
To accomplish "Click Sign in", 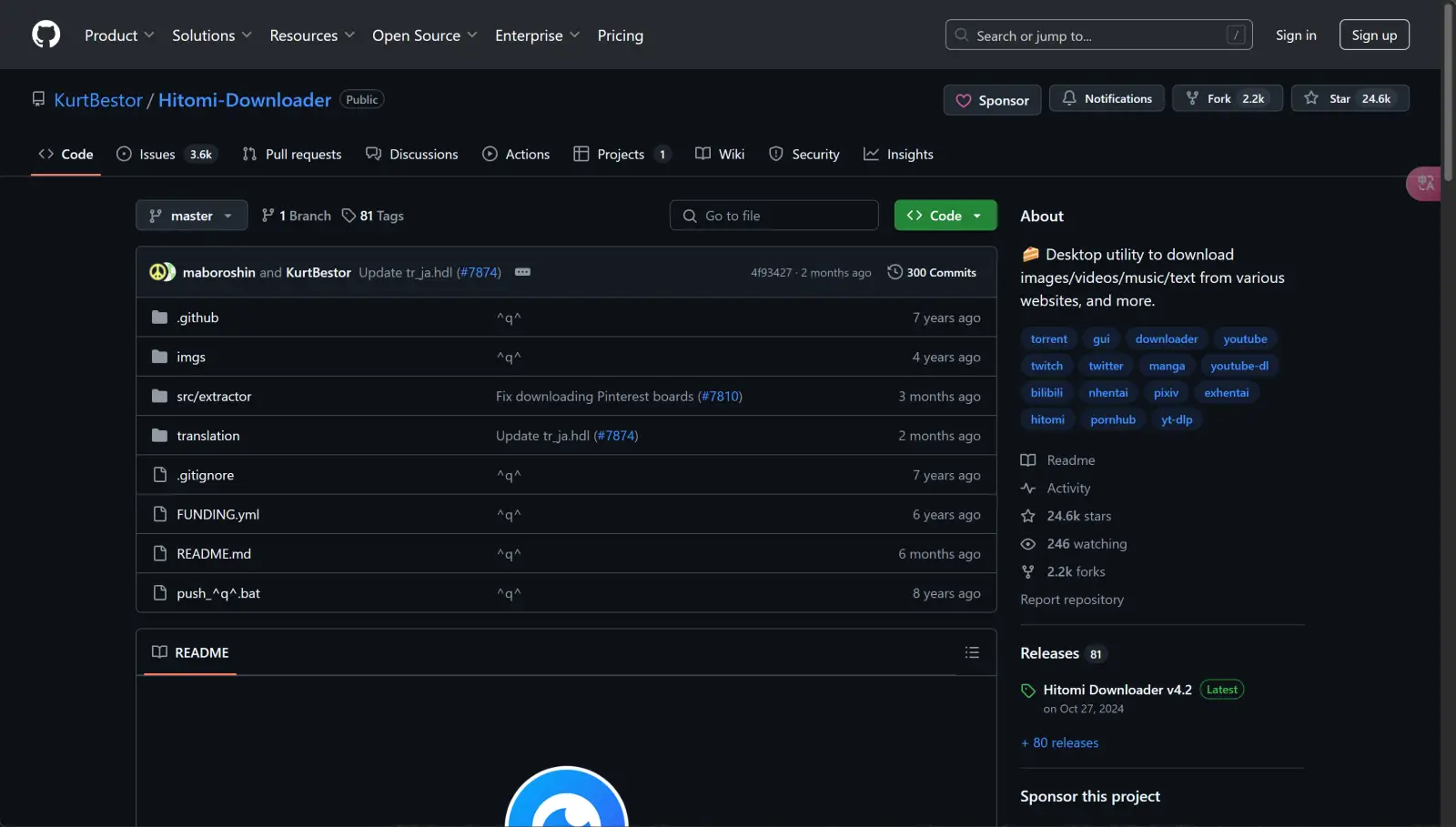I will 1296,35.
